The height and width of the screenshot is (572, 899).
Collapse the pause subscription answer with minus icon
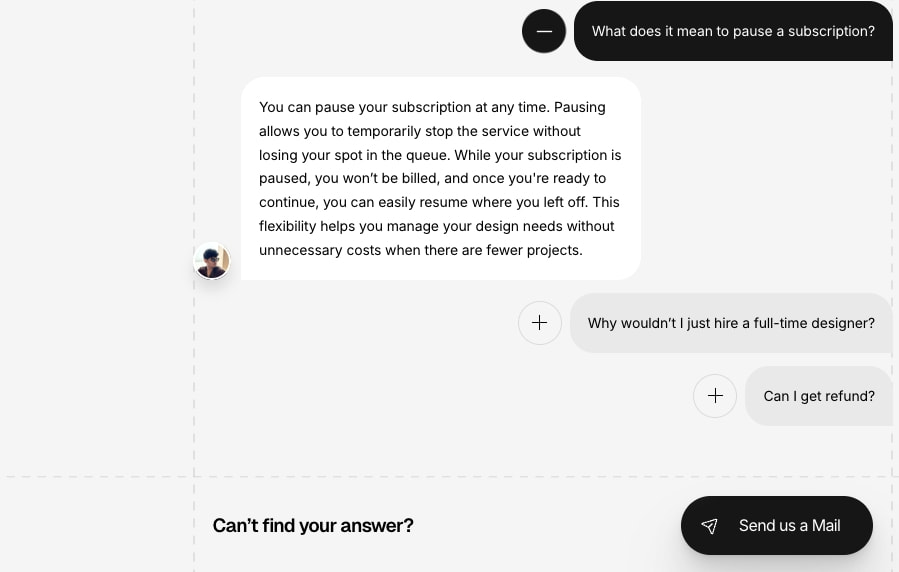pos(544,32)
